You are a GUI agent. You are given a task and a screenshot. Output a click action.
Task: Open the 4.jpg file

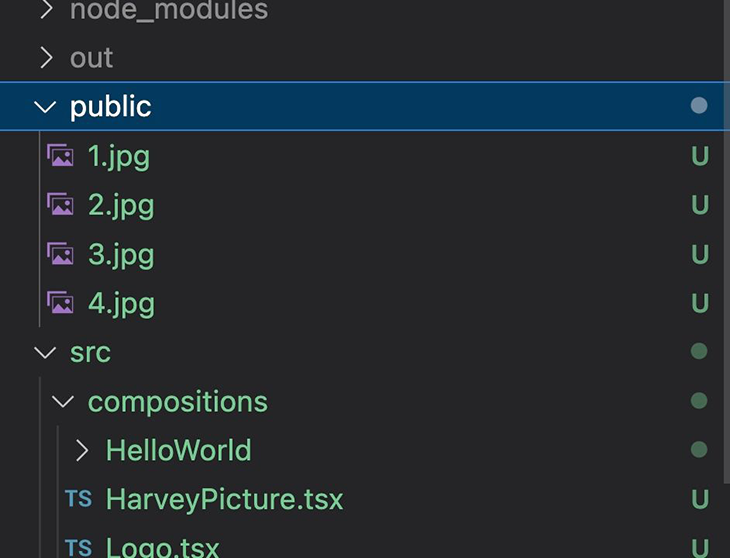(121, 302)
